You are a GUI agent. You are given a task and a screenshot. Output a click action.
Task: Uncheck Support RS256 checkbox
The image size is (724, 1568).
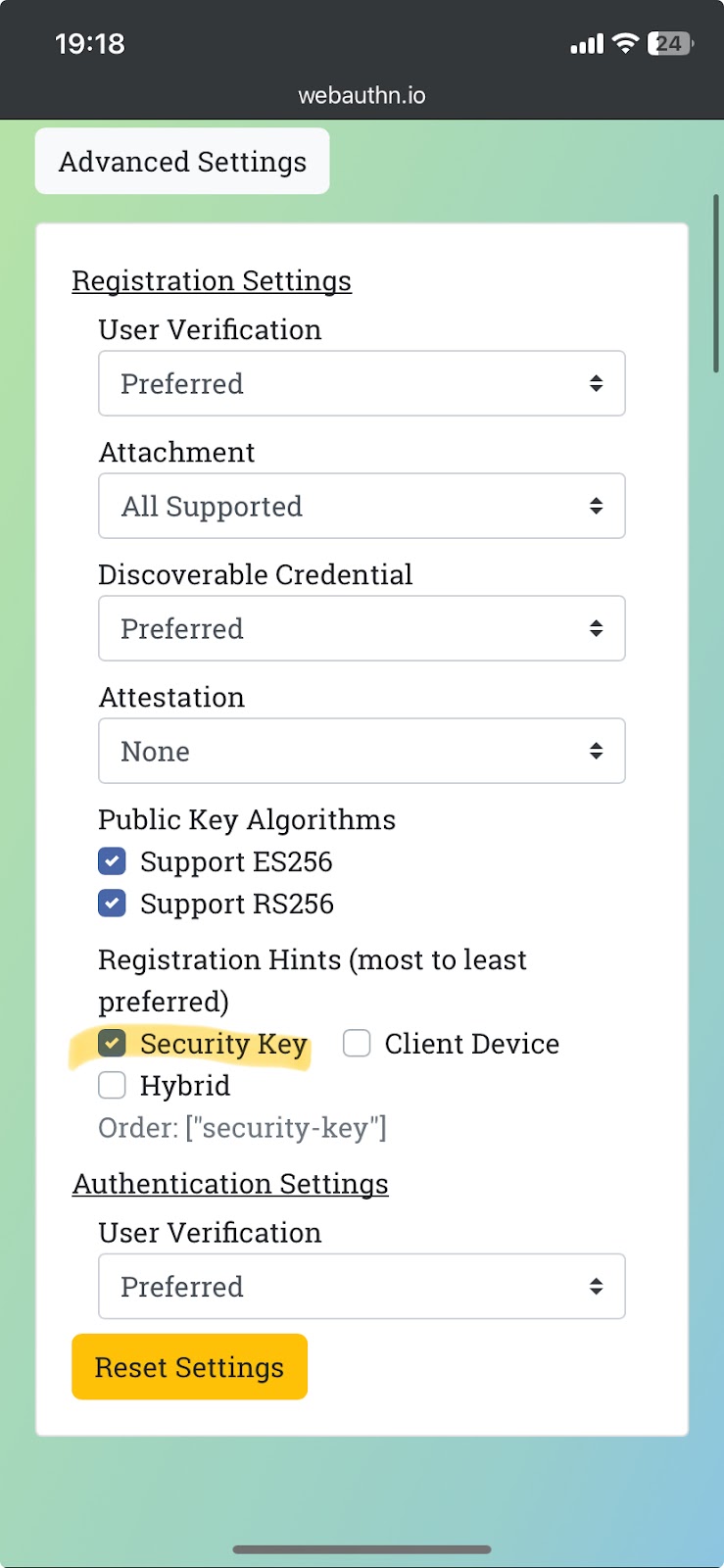pyautogui.click(x=113, y=904)
